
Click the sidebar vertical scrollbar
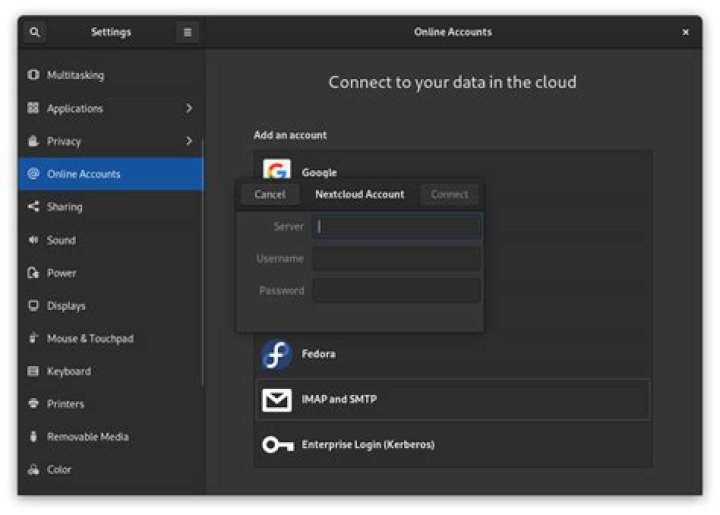coord(203,264)
